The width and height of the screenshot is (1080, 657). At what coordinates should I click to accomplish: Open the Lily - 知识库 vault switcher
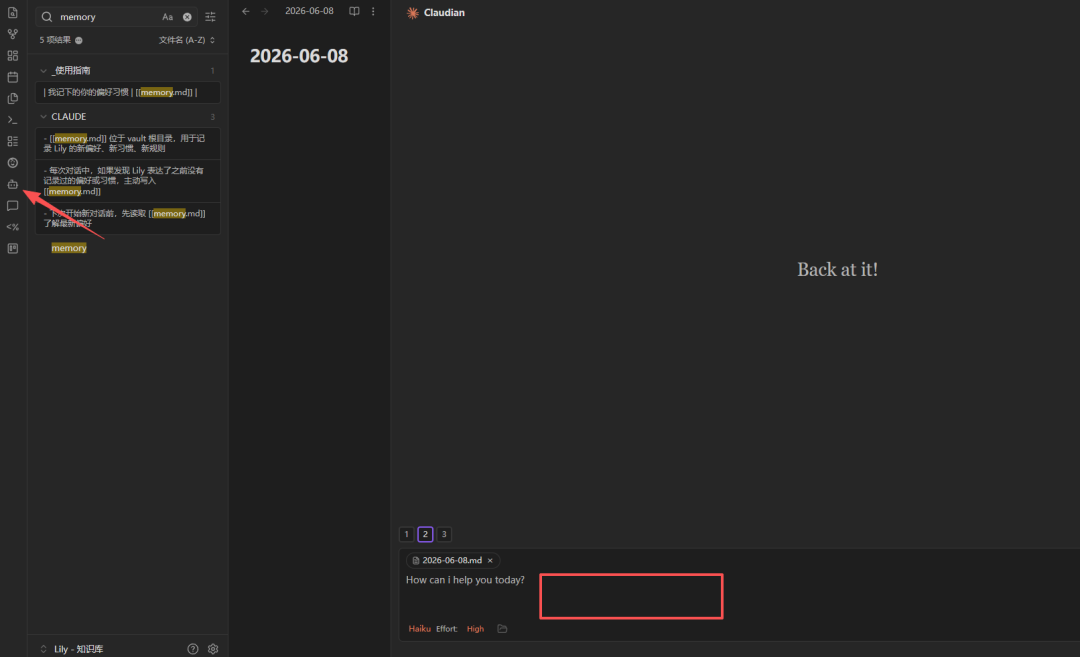point(72,649)
